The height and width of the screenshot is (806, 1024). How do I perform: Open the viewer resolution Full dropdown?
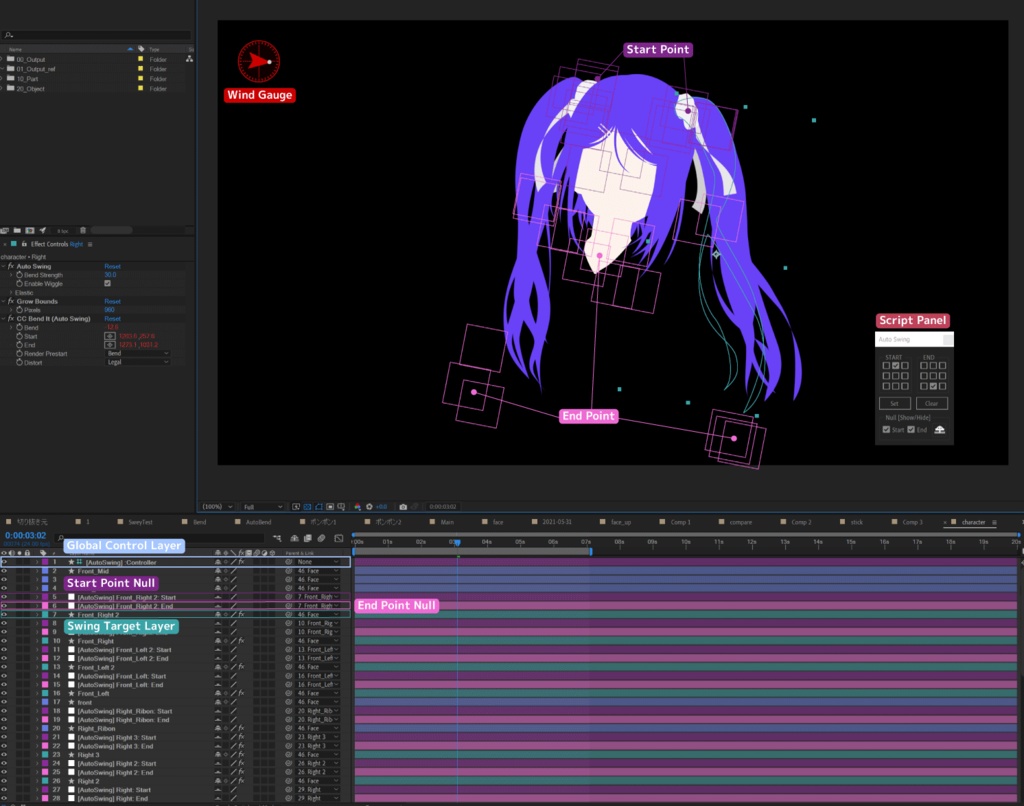click(263, 506)
